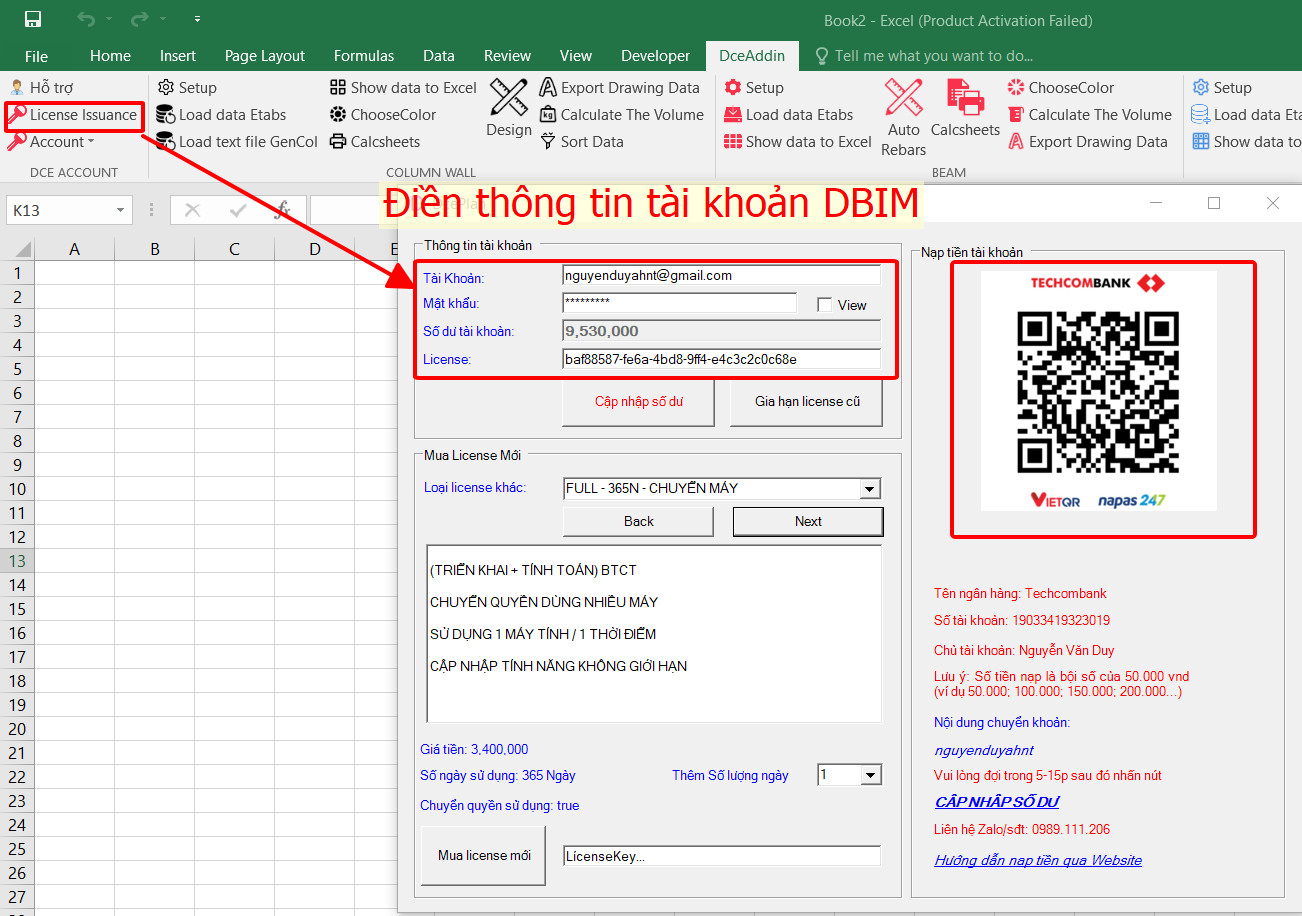Click the Save icon in title bar
1302x916 pixels.
(x=33, y=19)
